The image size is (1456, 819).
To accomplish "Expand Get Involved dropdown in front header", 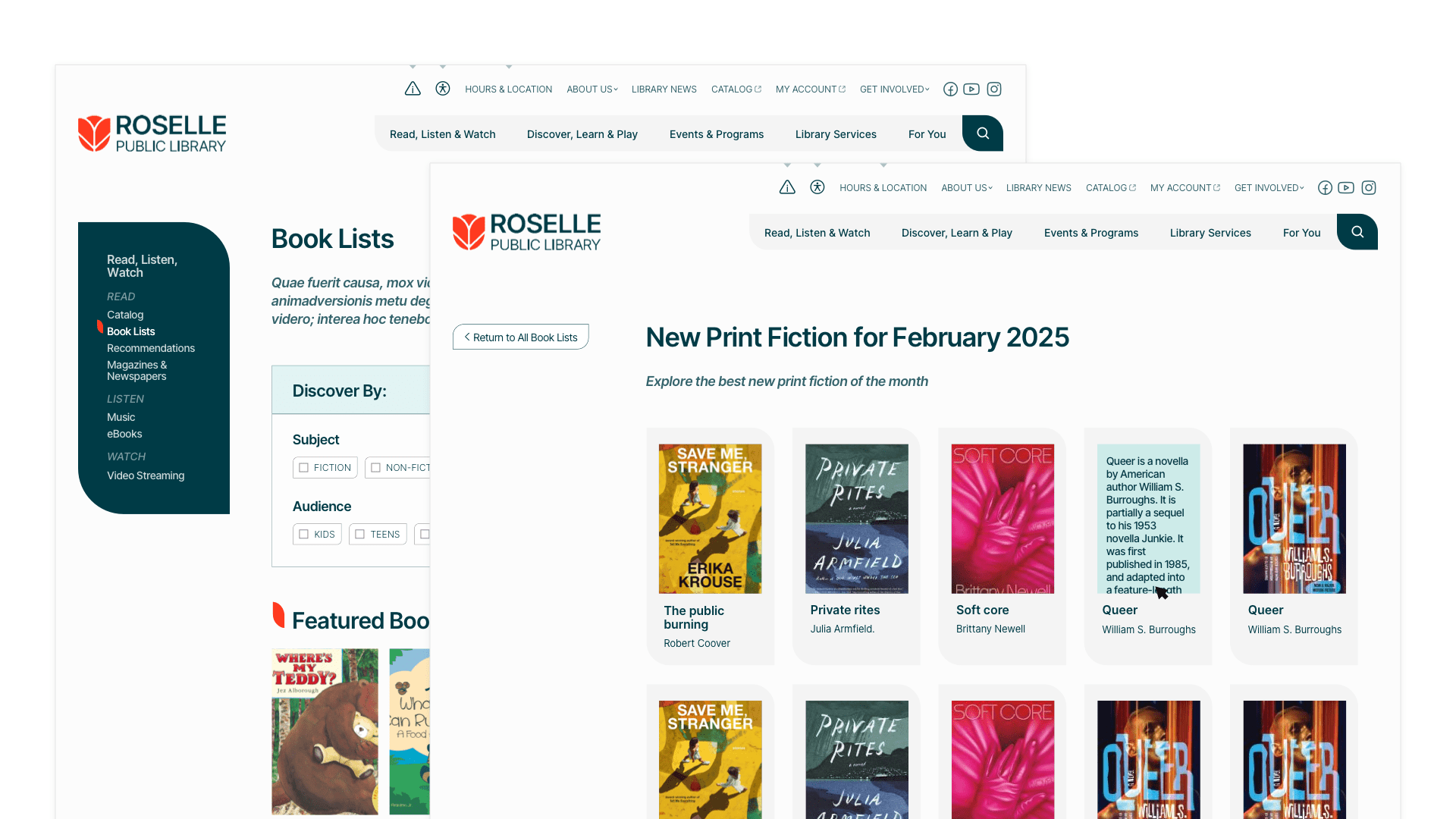I will 1269,188.
